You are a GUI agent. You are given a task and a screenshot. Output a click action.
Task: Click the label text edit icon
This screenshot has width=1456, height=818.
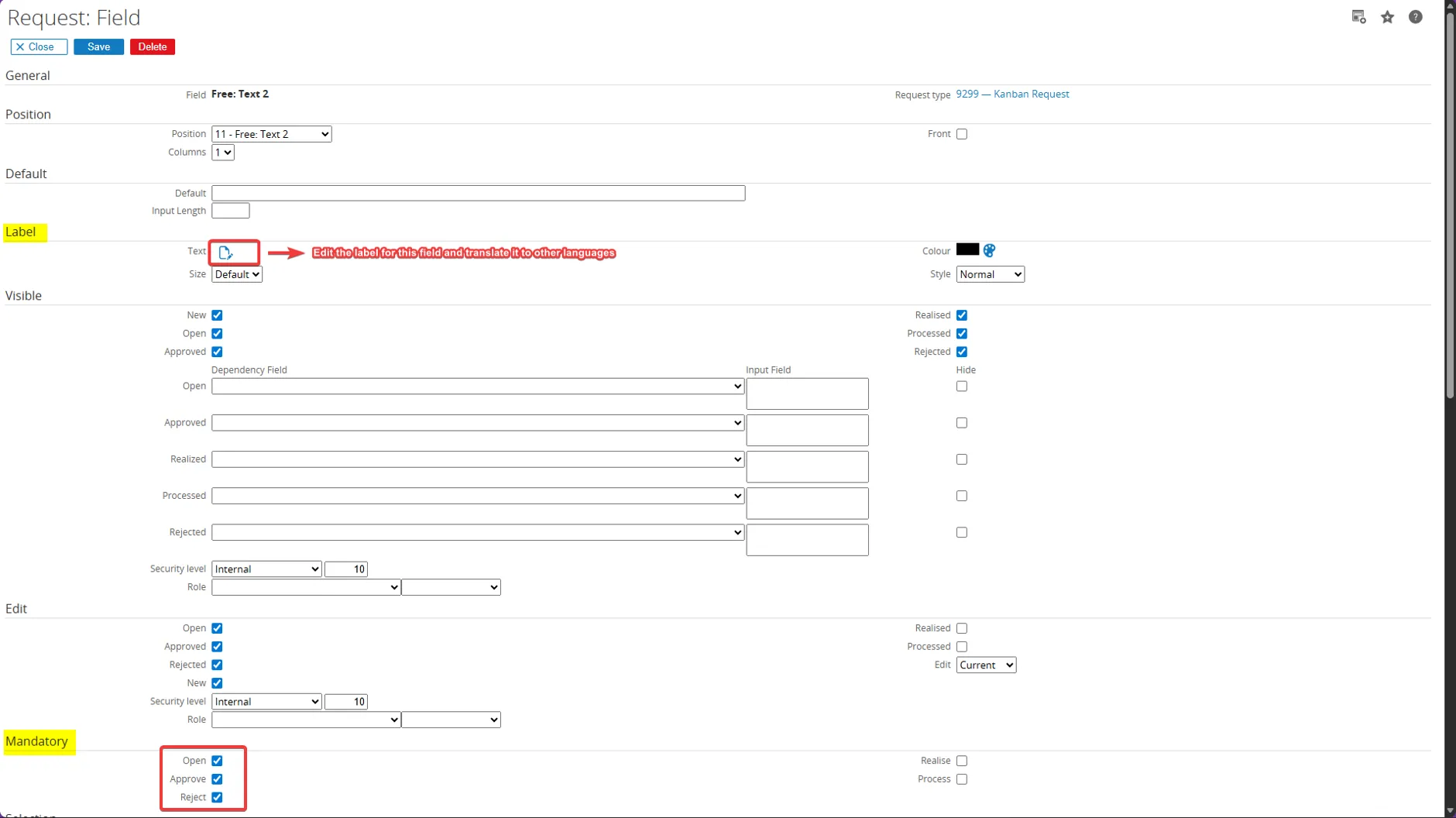pos(225,253)
